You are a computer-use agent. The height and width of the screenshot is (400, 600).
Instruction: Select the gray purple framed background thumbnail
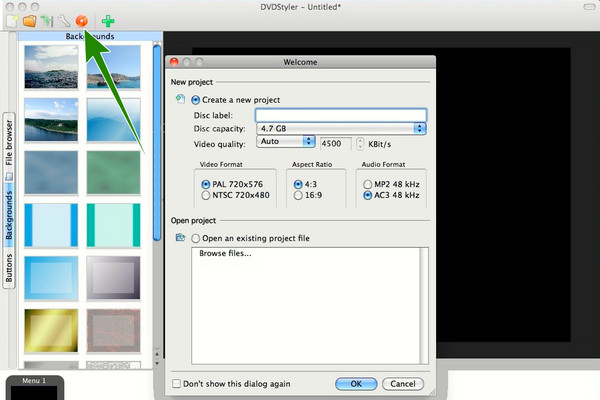pos(113,278)
